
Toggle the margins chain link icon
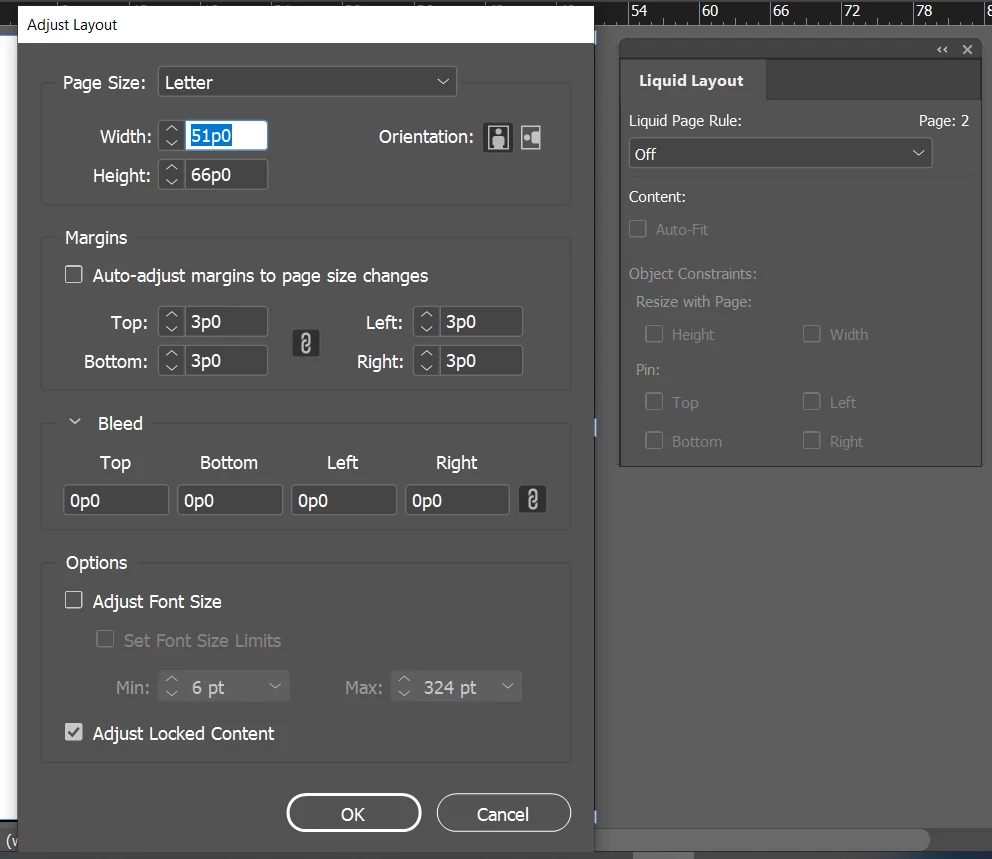(x=306, y=343)
